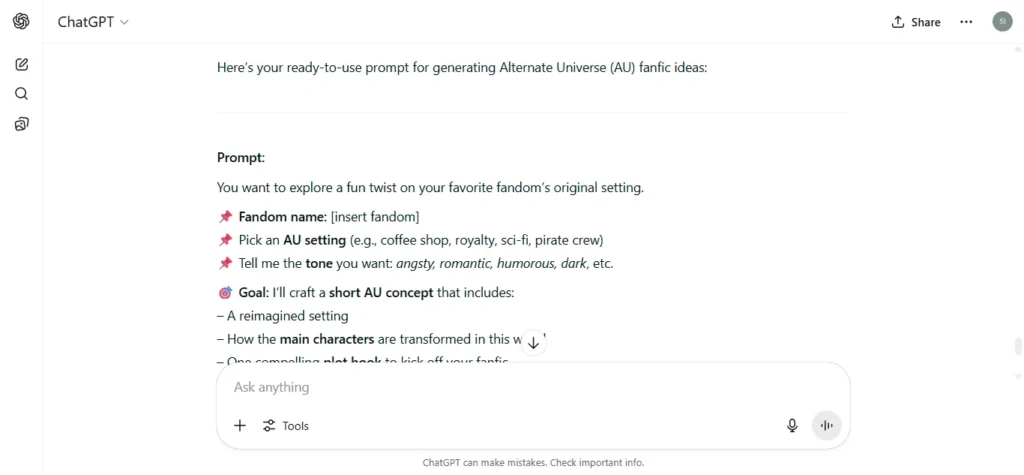This screenshot has width=1024, height=475.
Task: Open the Tools menu
Action: click(285, 426)
